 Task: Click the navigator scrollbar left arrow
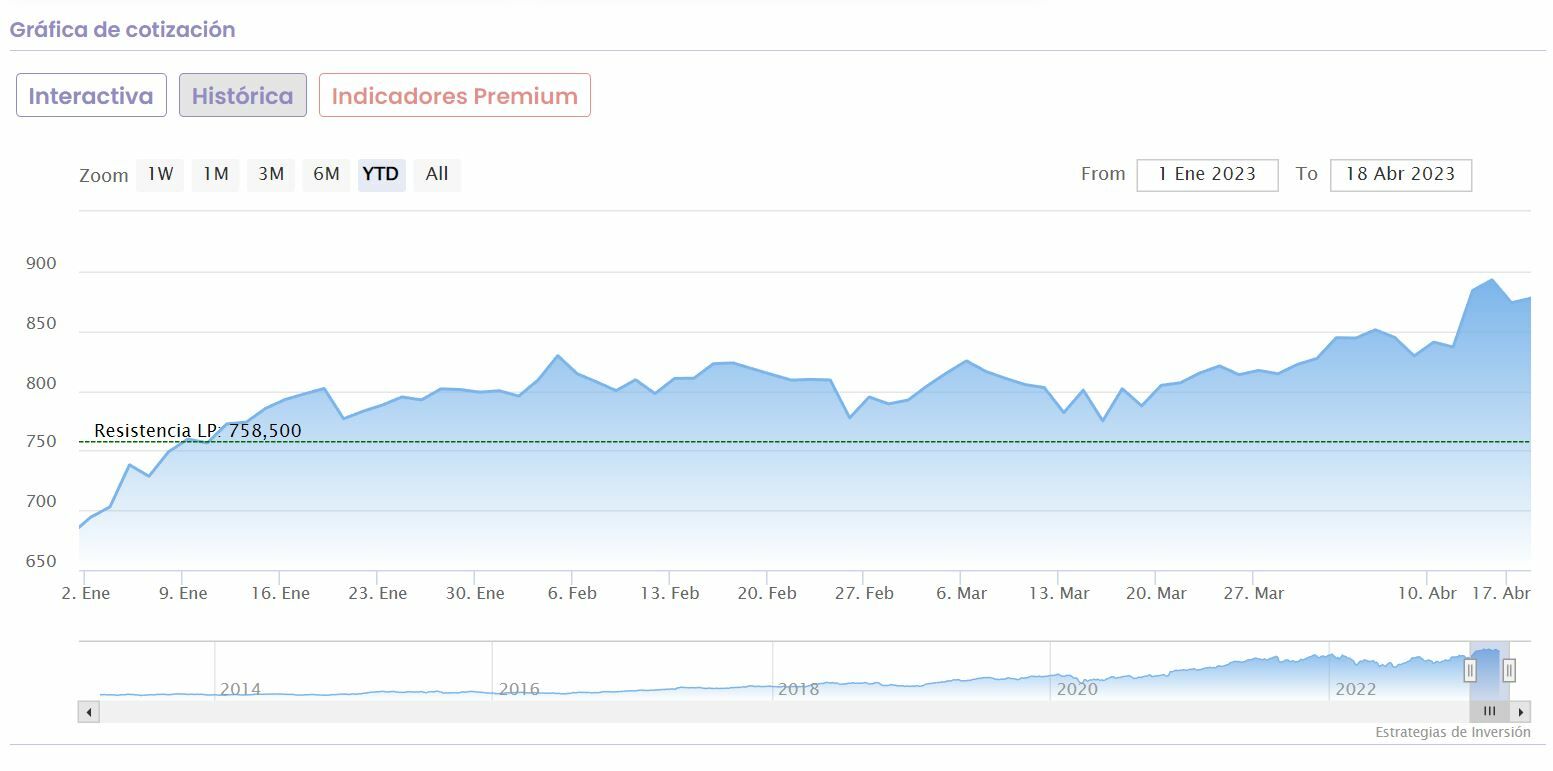click(x=89, y=712)
